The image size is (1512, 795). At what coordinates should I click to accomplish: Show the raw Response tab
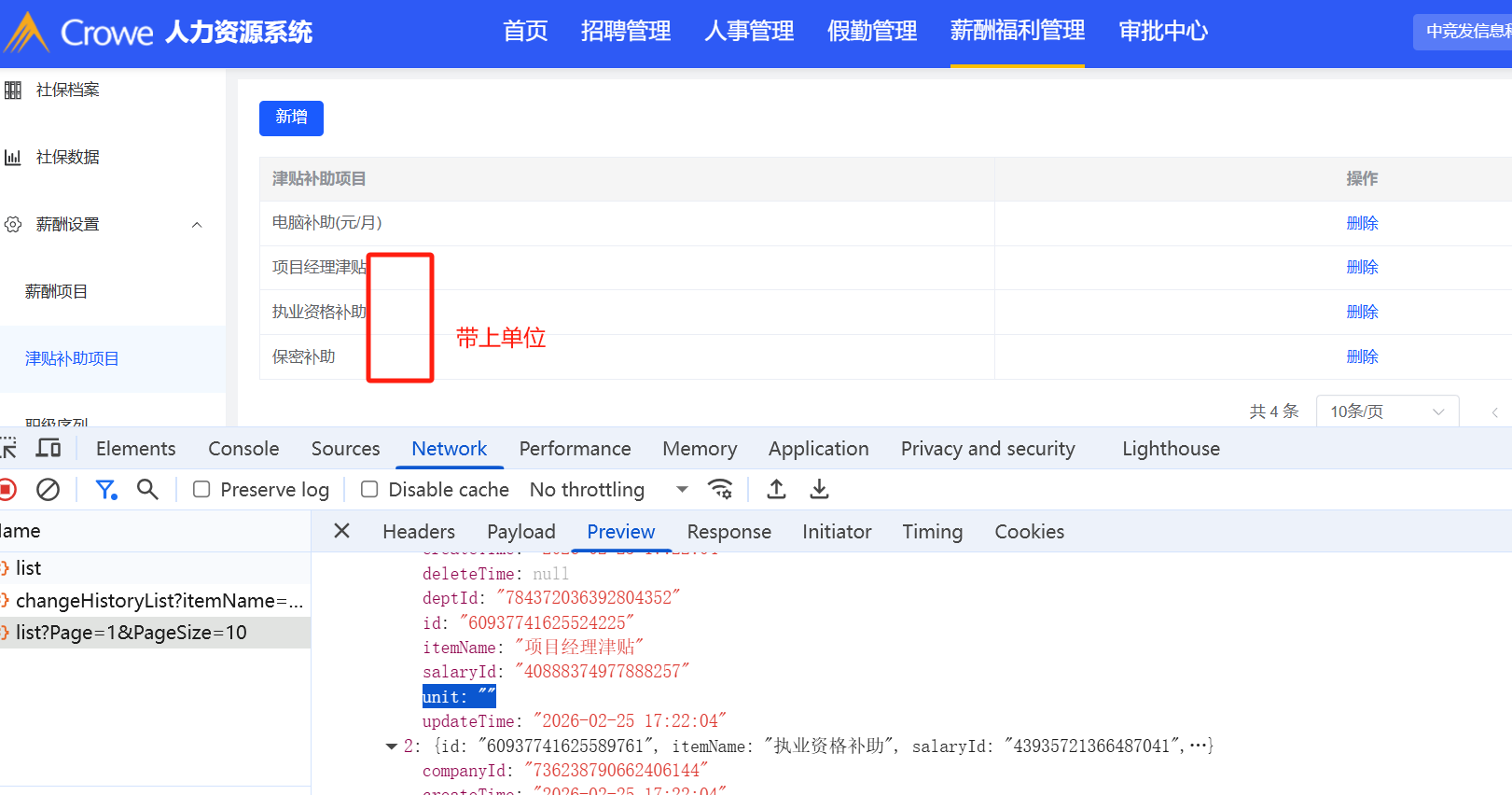(728, 532)
